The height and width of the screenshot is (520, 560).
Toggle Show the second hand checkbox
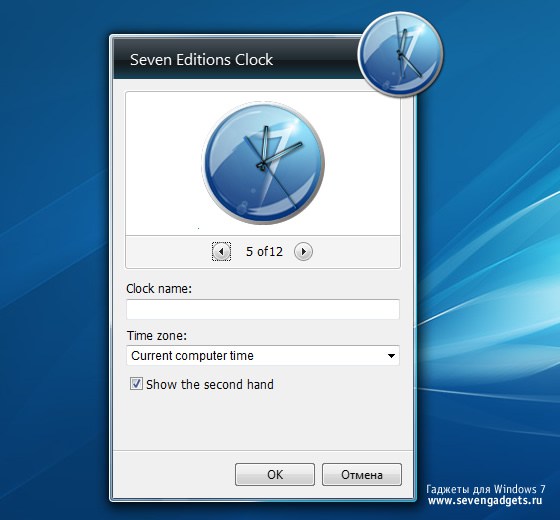pos(136,384)
